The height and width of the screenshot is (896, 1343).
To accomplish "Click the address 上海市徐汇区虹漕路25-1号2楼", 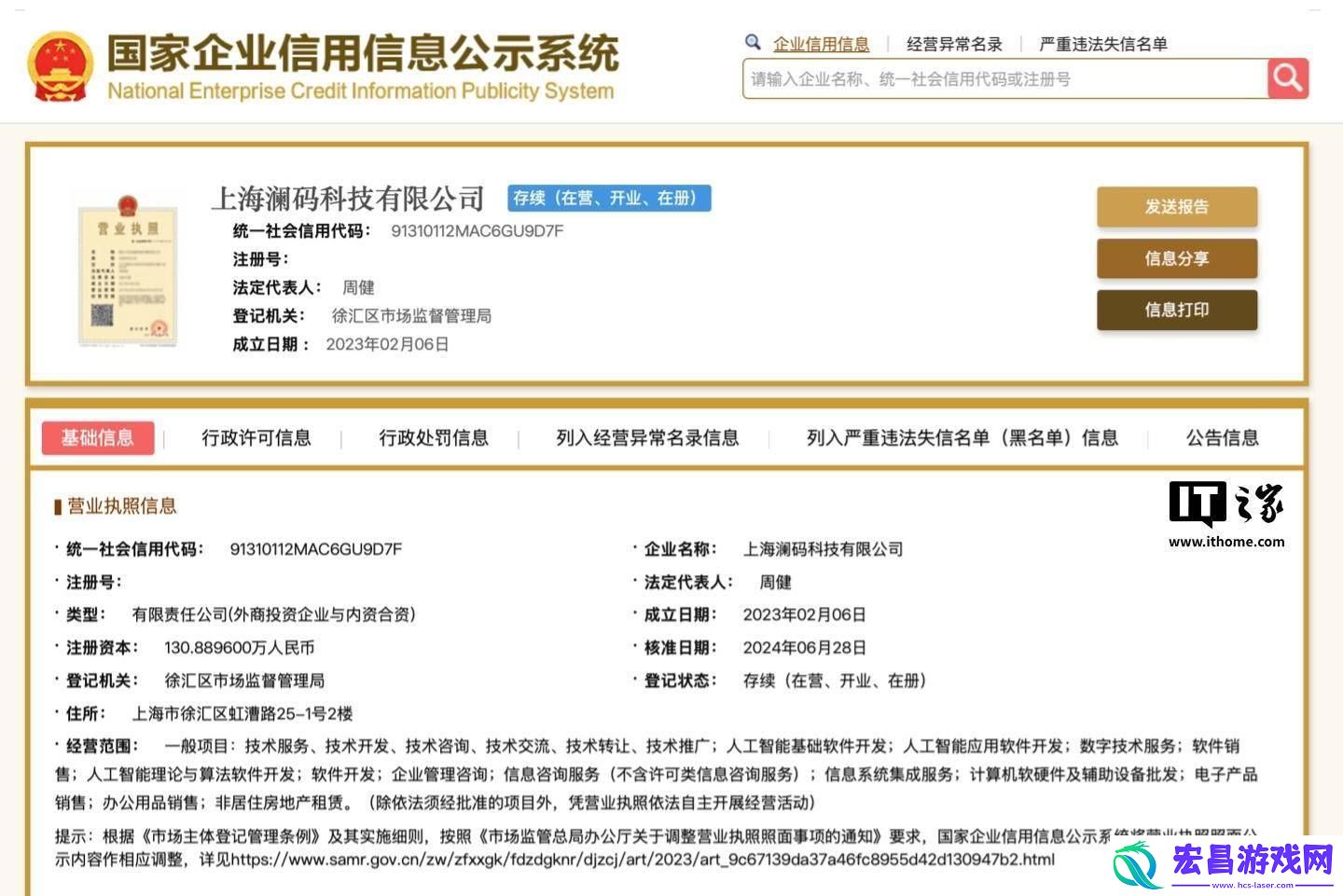I will [x=242, y=713].
